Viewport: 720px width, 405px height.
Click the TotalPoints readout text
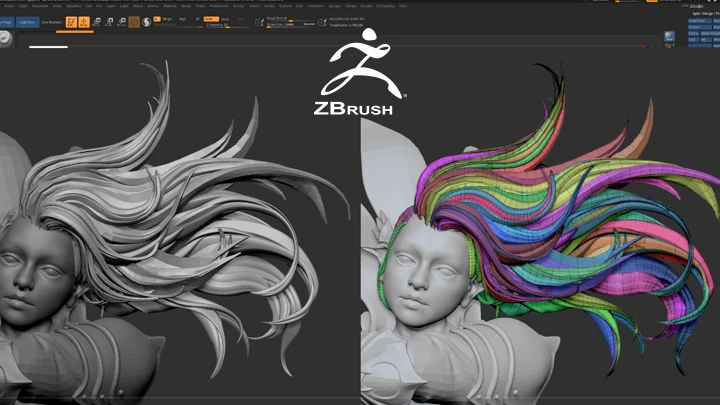coord(346,25)
